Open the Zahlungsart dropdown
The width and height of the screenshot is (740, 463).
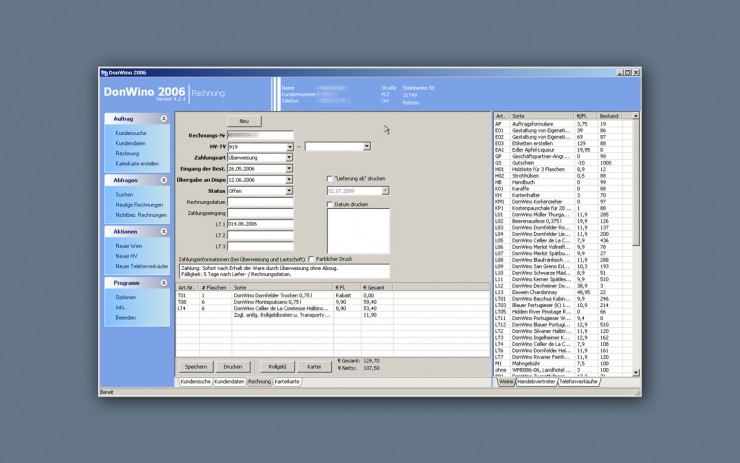[289, 158]
